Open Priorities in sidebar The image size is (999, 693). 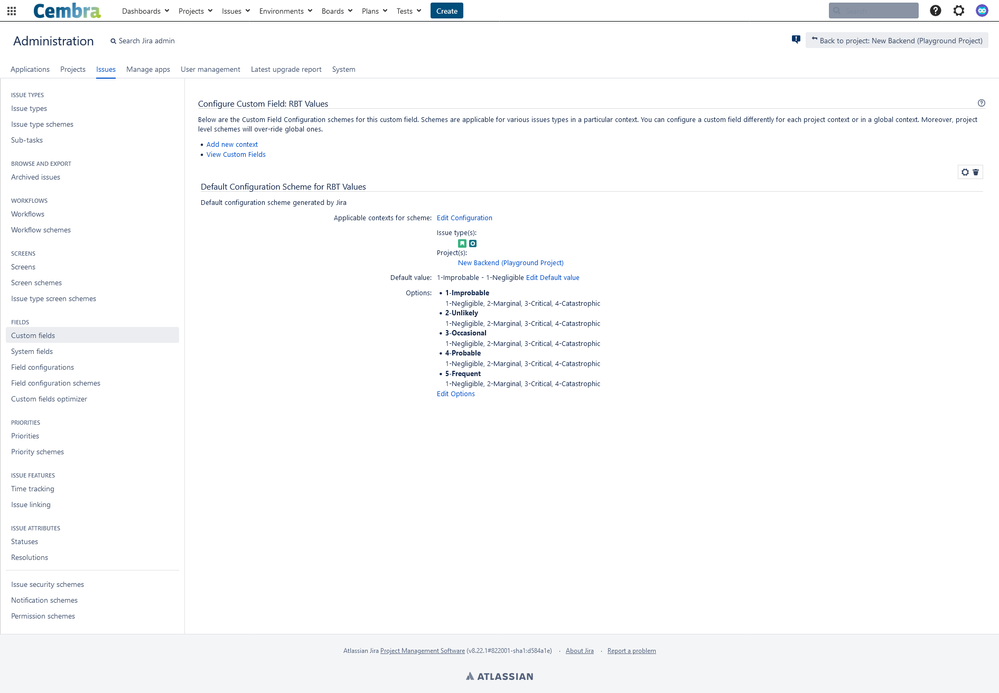tap(25, 436)
